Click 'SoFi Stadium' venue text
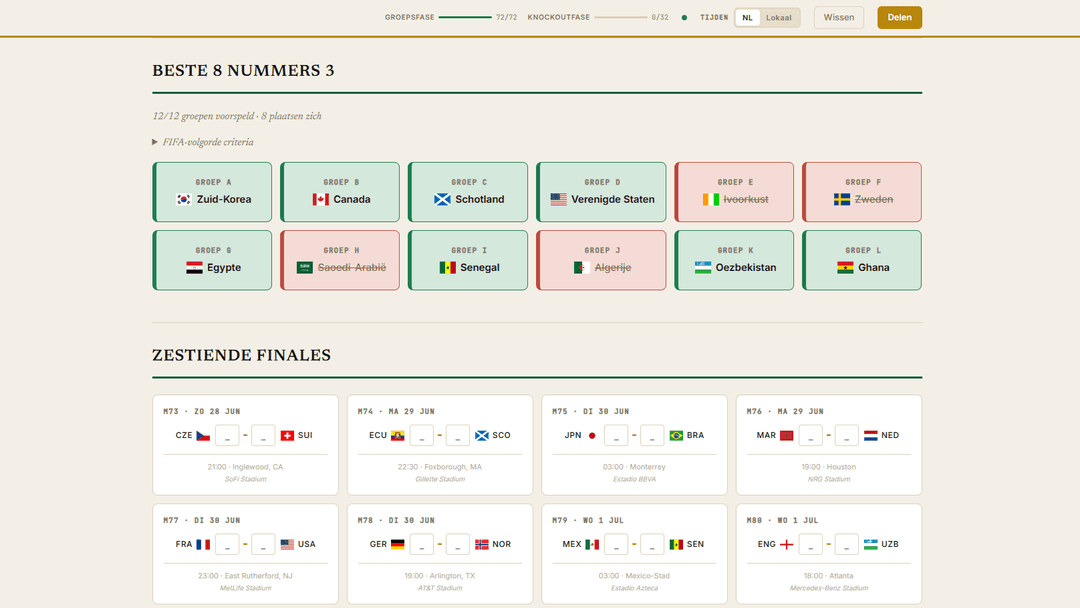This screenshot has height=608, width=1080. [x=245, y=479]
